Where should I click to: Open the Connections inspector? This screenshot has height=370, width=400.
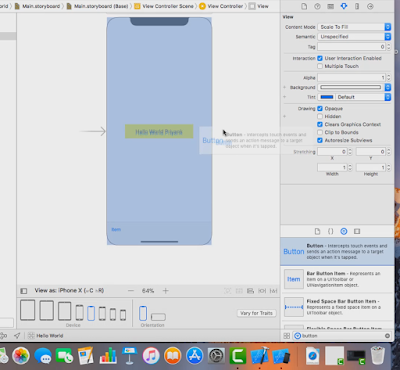pyautogui.click(x=370, y=6)
